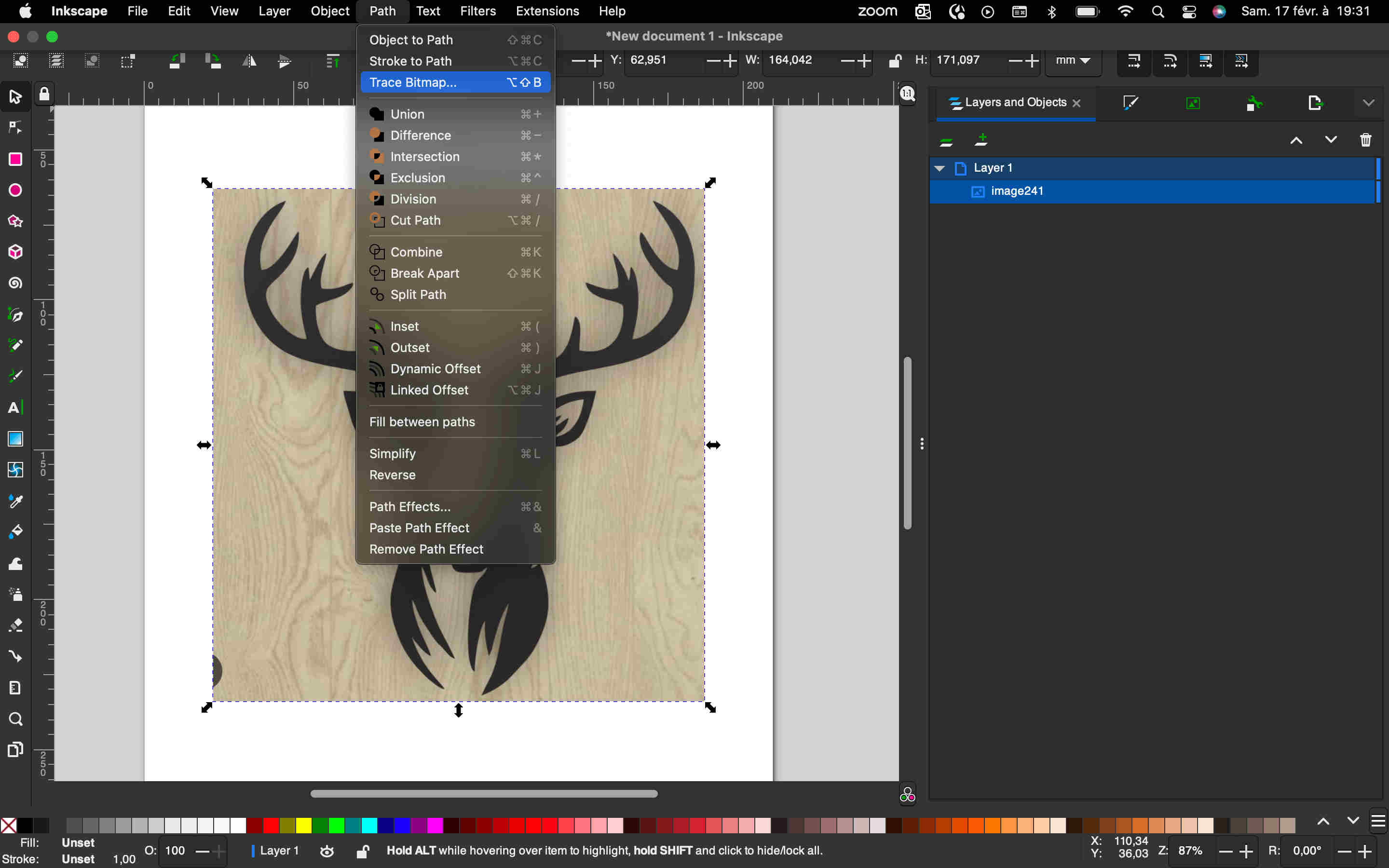Select the Spray tool

(x=15, y=594)
